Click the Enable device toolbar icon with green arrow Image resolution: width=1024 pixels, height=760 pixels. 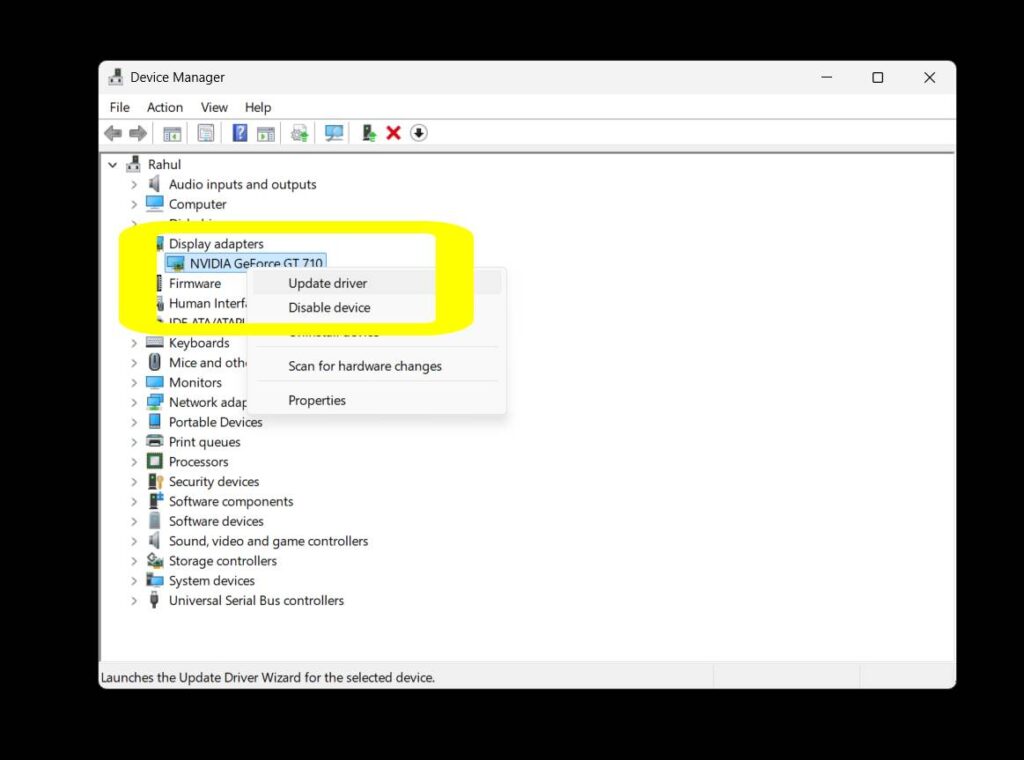368,133
